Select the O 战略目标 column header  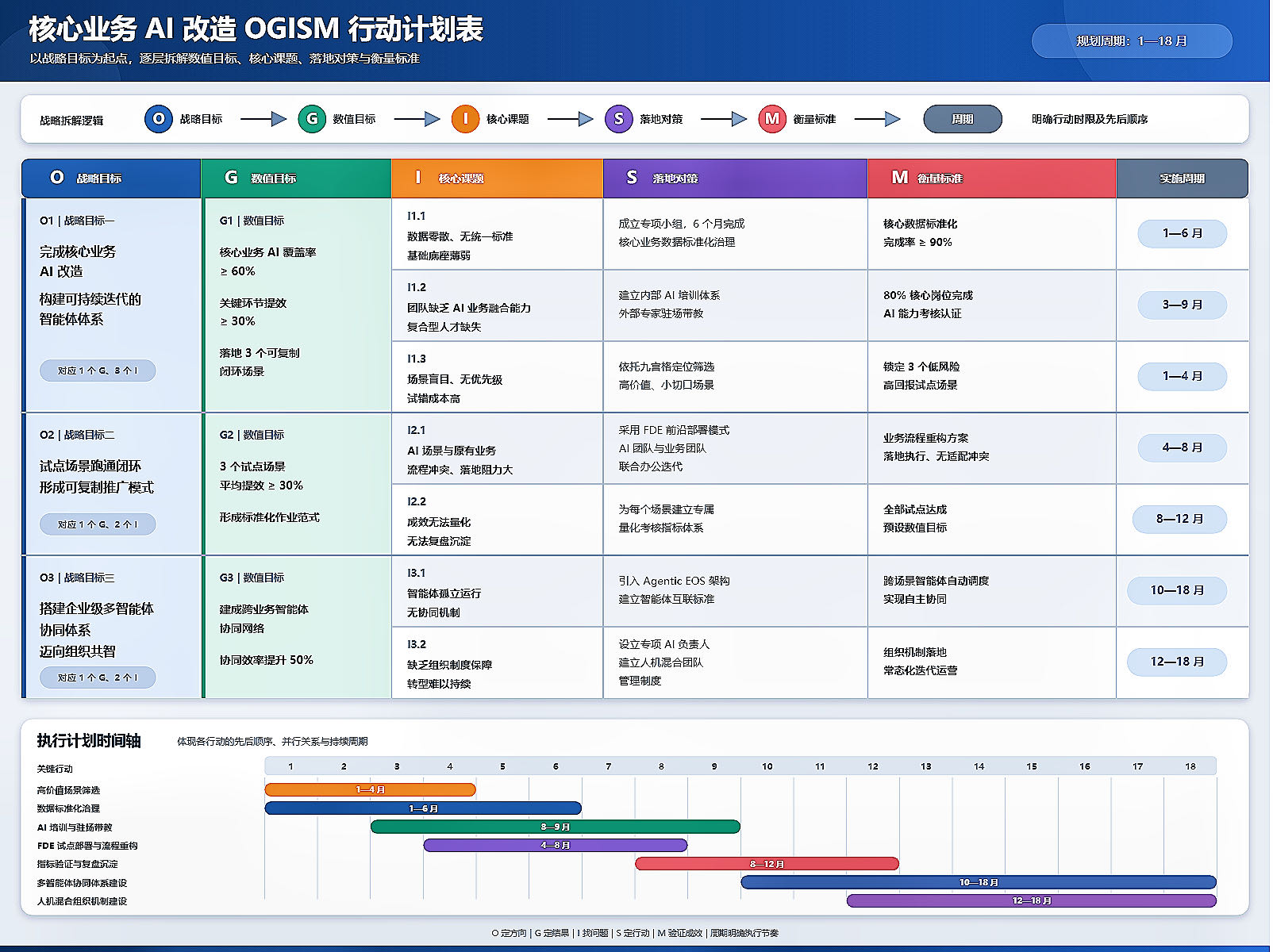(x=111, y=178)
